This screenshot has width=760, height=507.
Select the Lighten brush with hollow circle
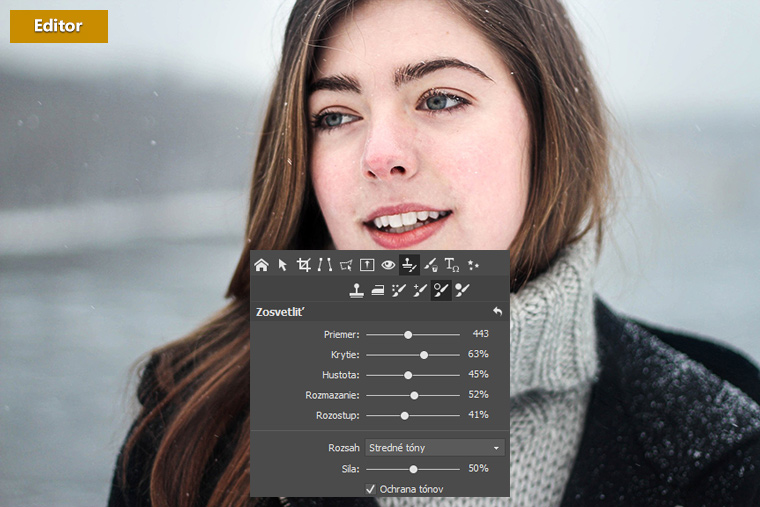[441, 290]
